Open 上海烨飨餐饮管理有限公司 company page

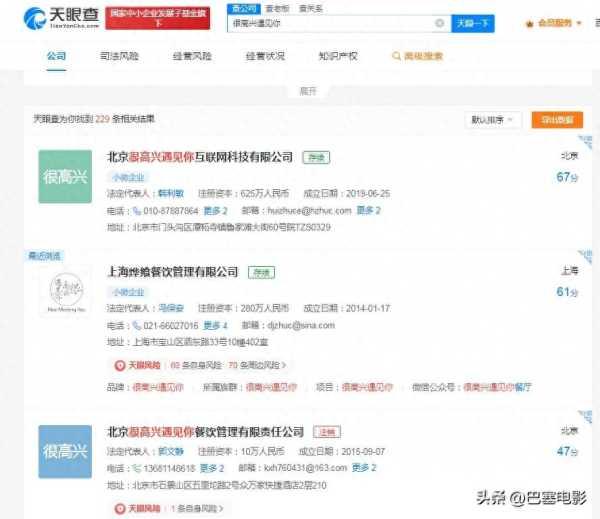point(173,272)
